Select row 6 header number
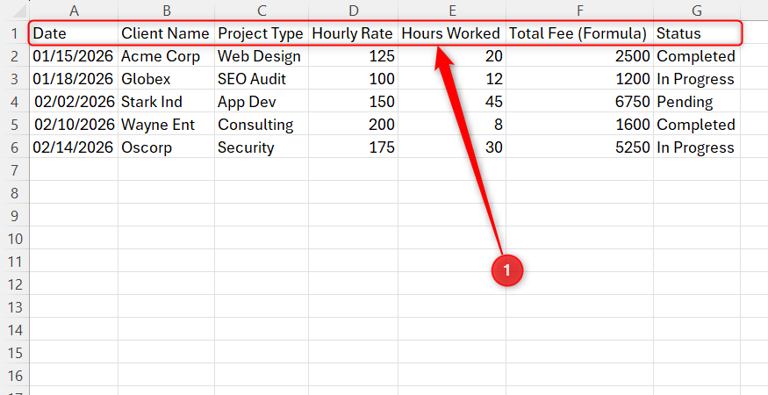The height and width of the screenshot is (395, 768). [15, 147]
